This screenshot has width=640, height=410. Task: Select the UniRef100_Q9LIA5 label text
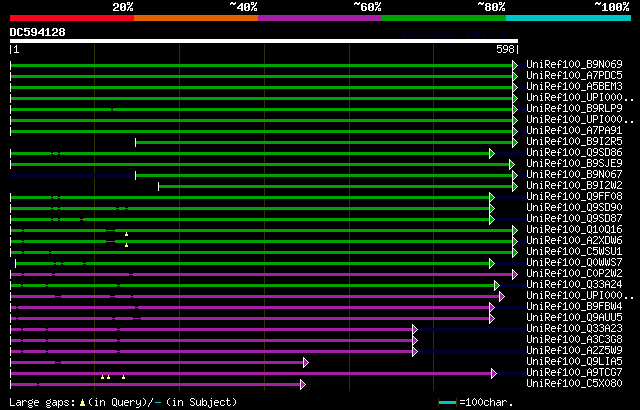574,362
